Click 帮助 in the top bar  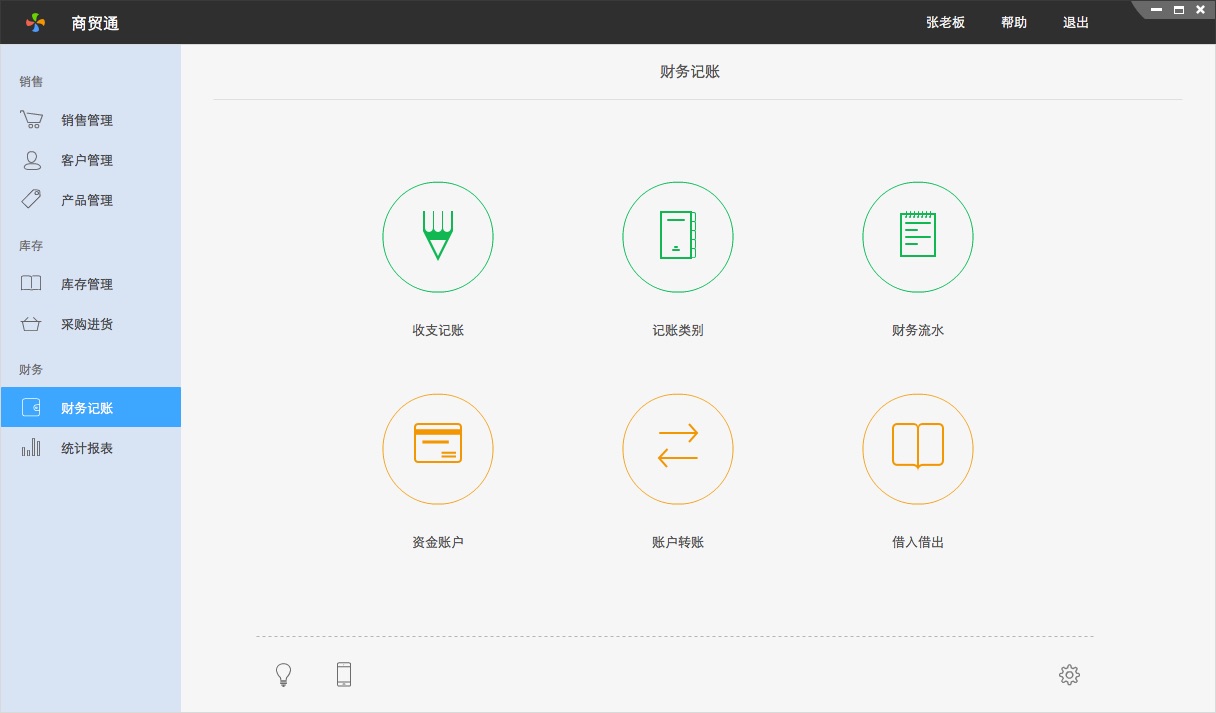(x=1013, y=22)
